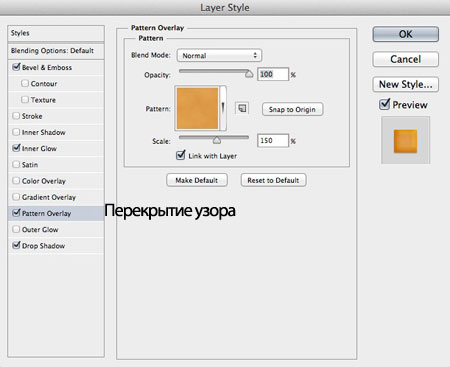The width and height of the screenshot is (450, 367).
Task: Click Snap to Origin button
Action: coord(292,109)
